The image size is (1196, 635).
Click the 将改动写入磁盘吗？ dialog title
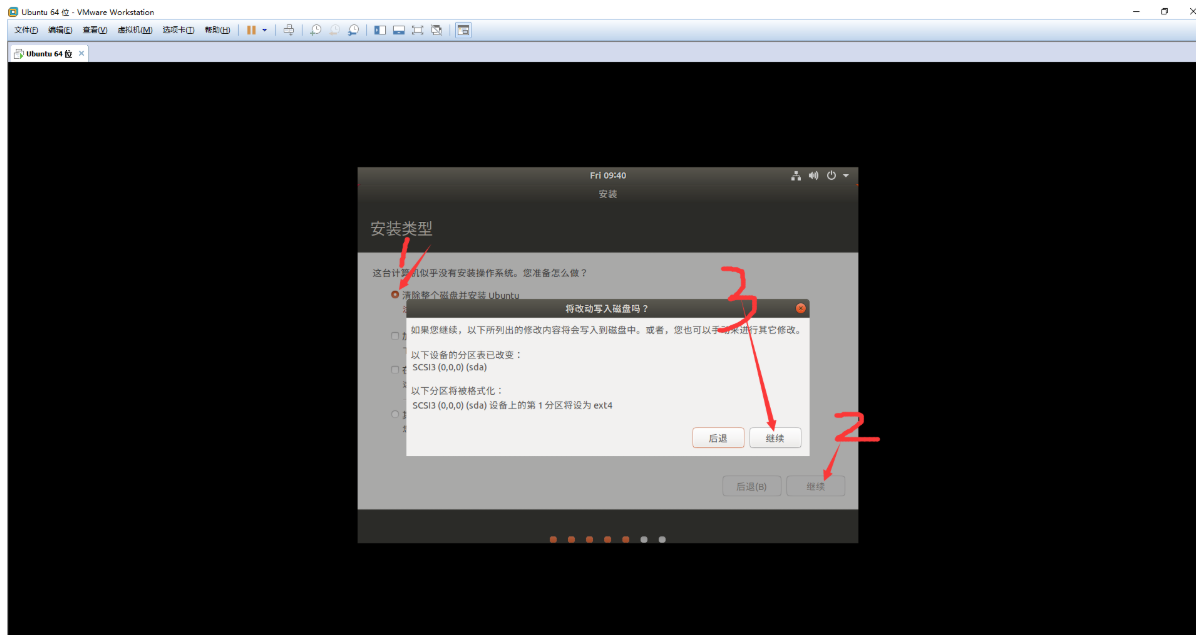coord(607,308)
